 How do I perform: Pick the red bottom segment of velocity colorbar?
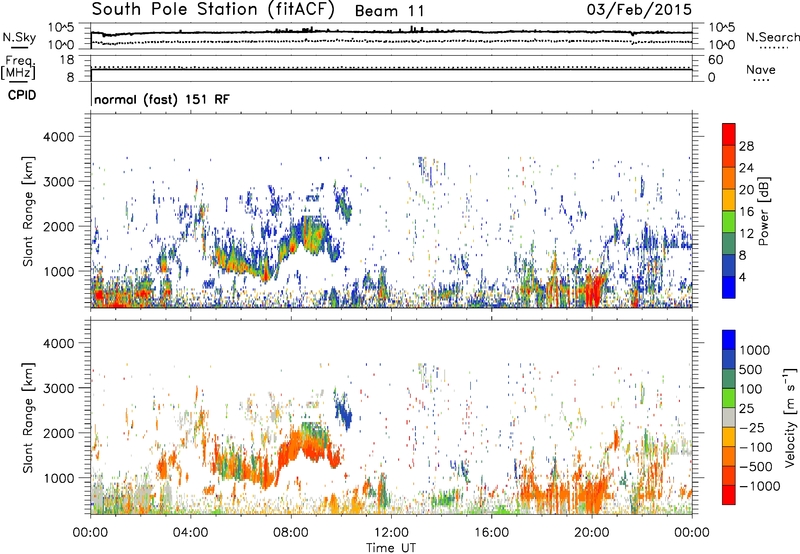click(x=729, y=495)
